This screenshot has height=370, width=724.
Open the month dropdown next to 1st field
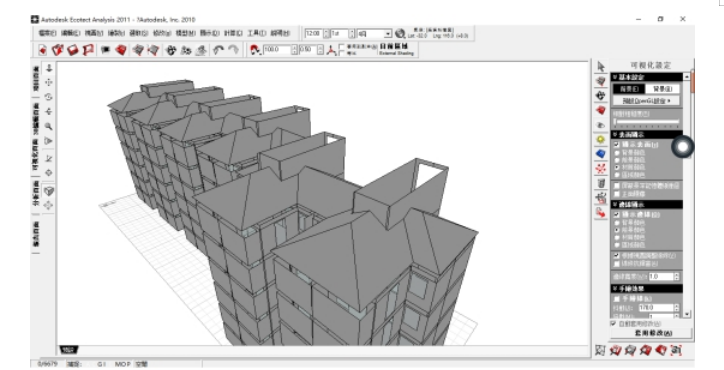tap(388, 34)
